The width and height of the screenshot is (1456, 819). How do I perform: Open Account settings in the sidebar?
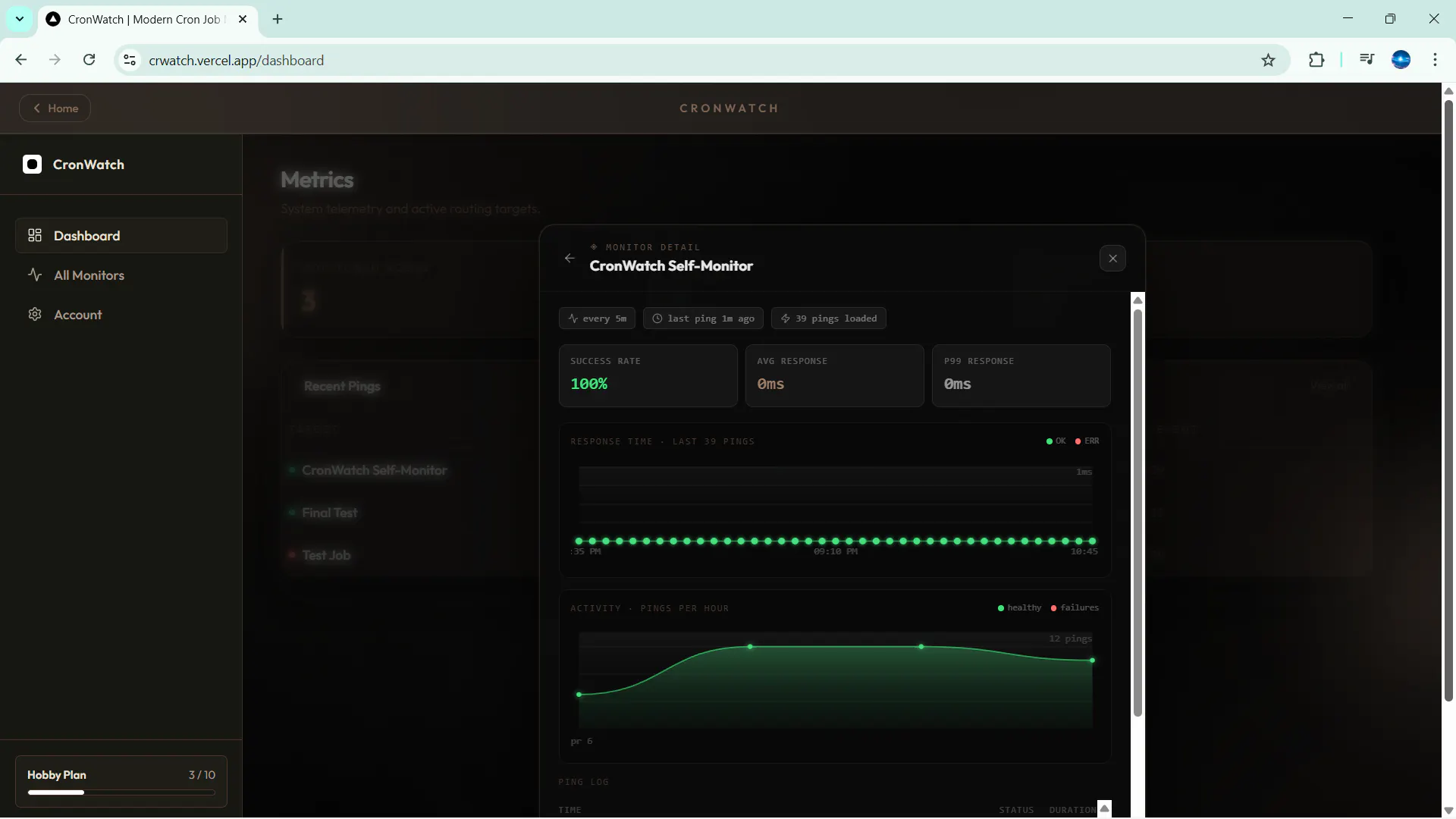tap(121, 315)
